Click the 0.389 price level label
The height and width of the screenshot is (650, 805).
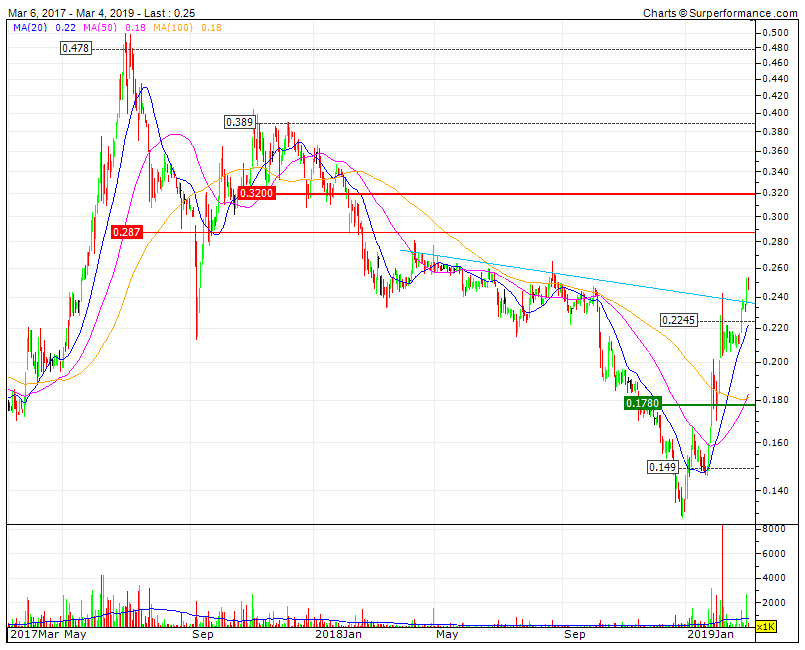point(240,122)
